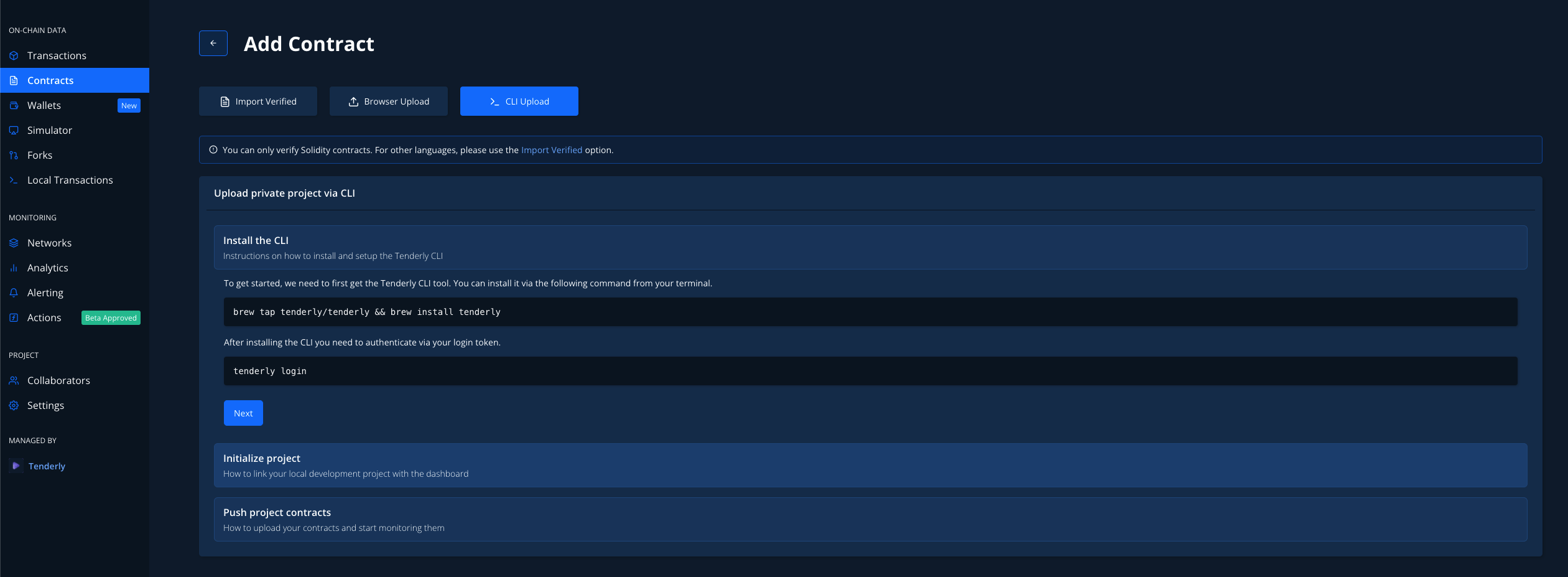Viewport: 1568px width, 577px height.
Task: Collapse the Install the CLI section
Action: pos(870,247)
